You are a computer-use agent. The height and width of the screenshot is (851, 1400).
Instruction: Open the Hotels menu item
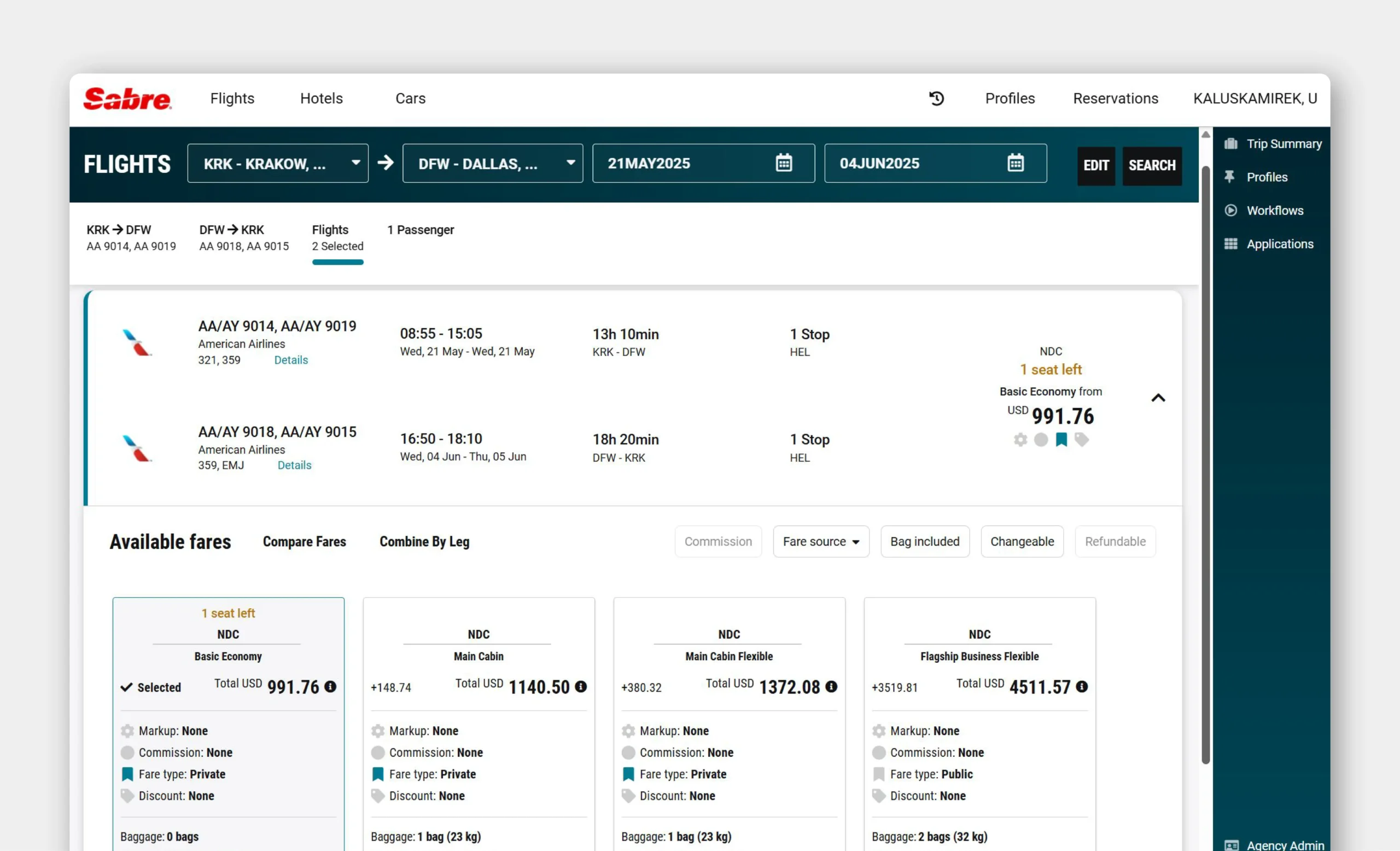(x=321, y=98)
